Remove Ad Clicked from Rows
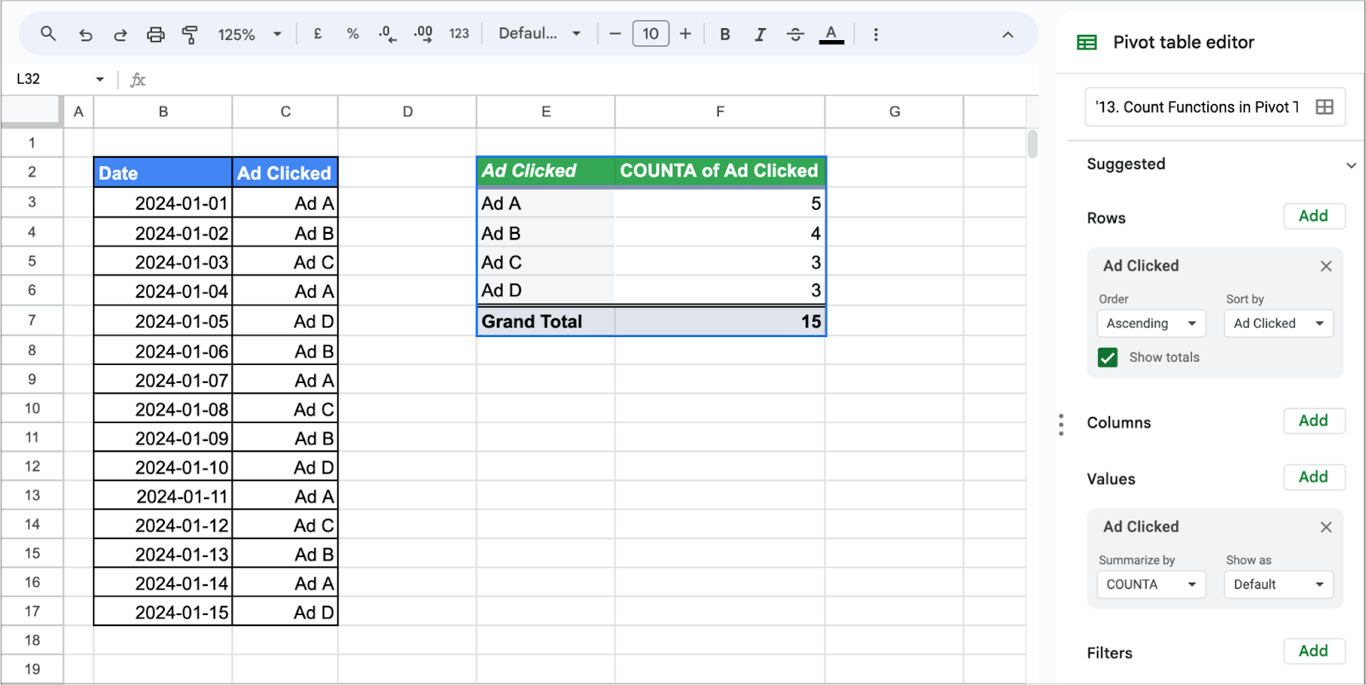The height and width of the screenshot is (685, 1366). click(x=1326, y=266)
